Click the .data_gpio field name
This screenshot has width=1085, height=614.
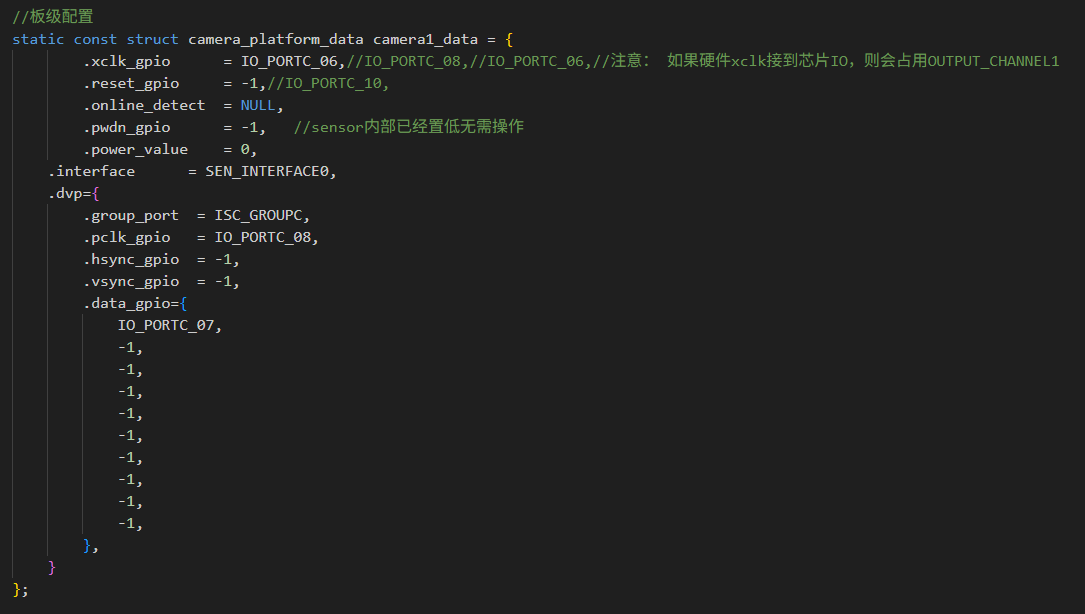click(x=127, y=304)
